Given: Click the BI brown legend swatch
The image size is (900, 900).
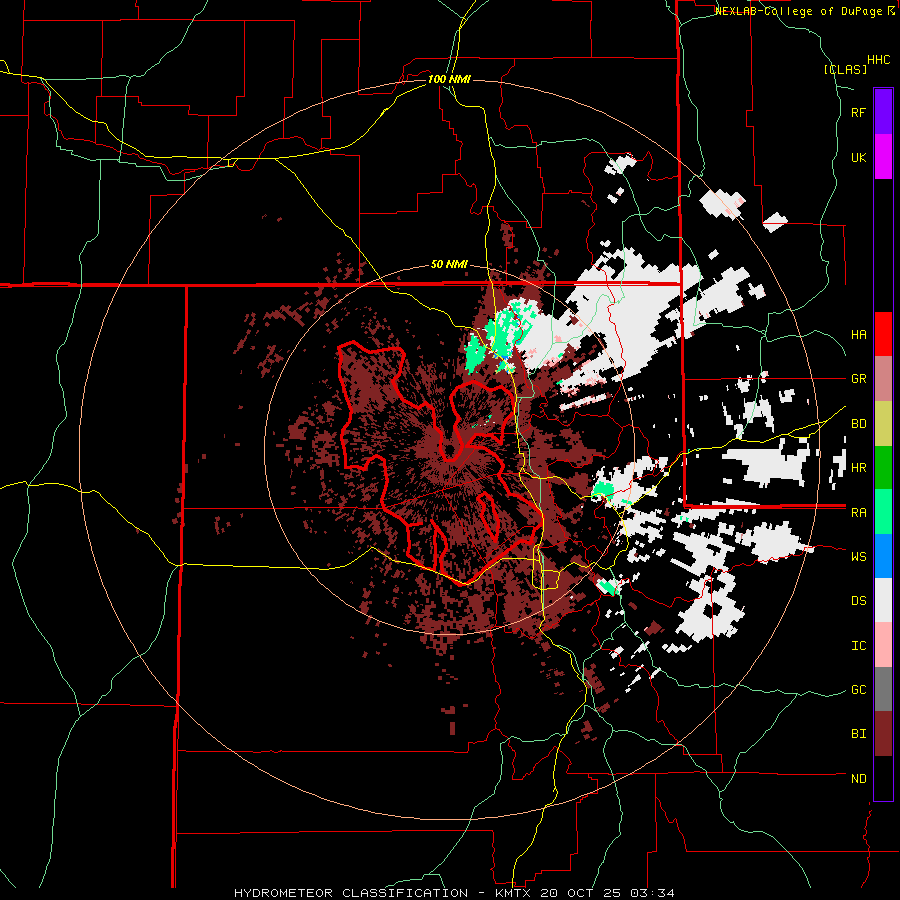Looking at the screenshot, I should click(883, 734).
